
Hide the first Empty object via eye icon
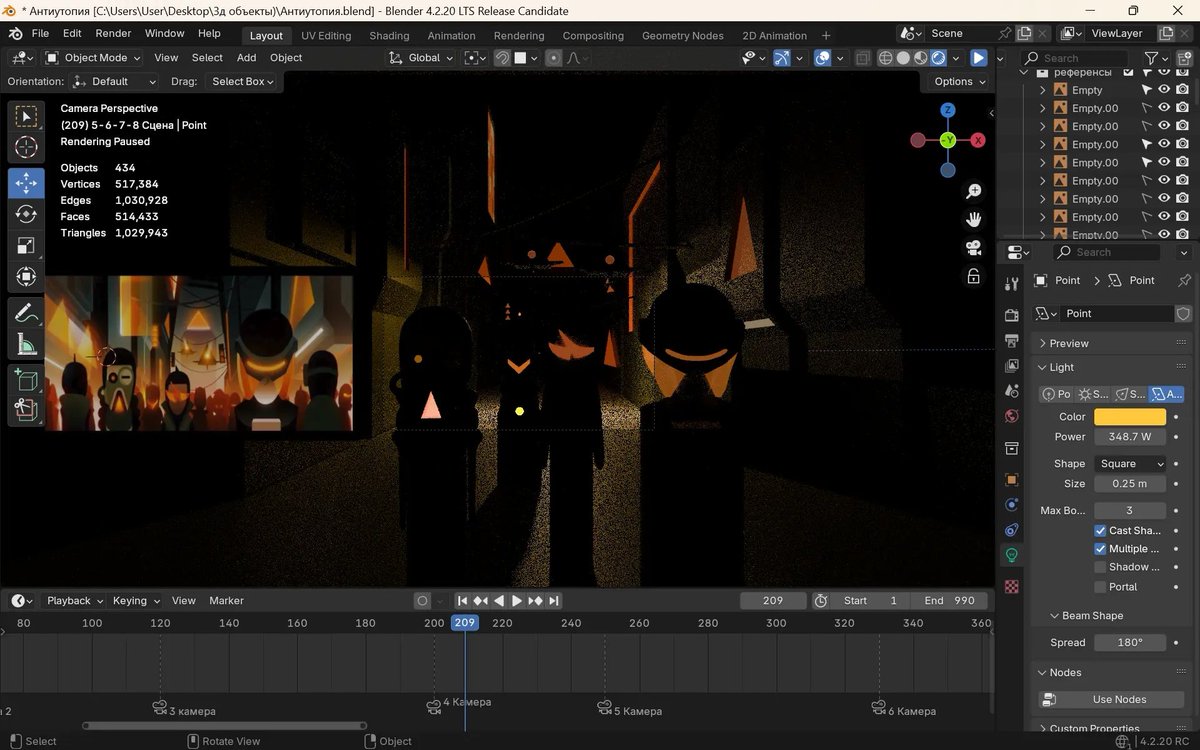1164,90
